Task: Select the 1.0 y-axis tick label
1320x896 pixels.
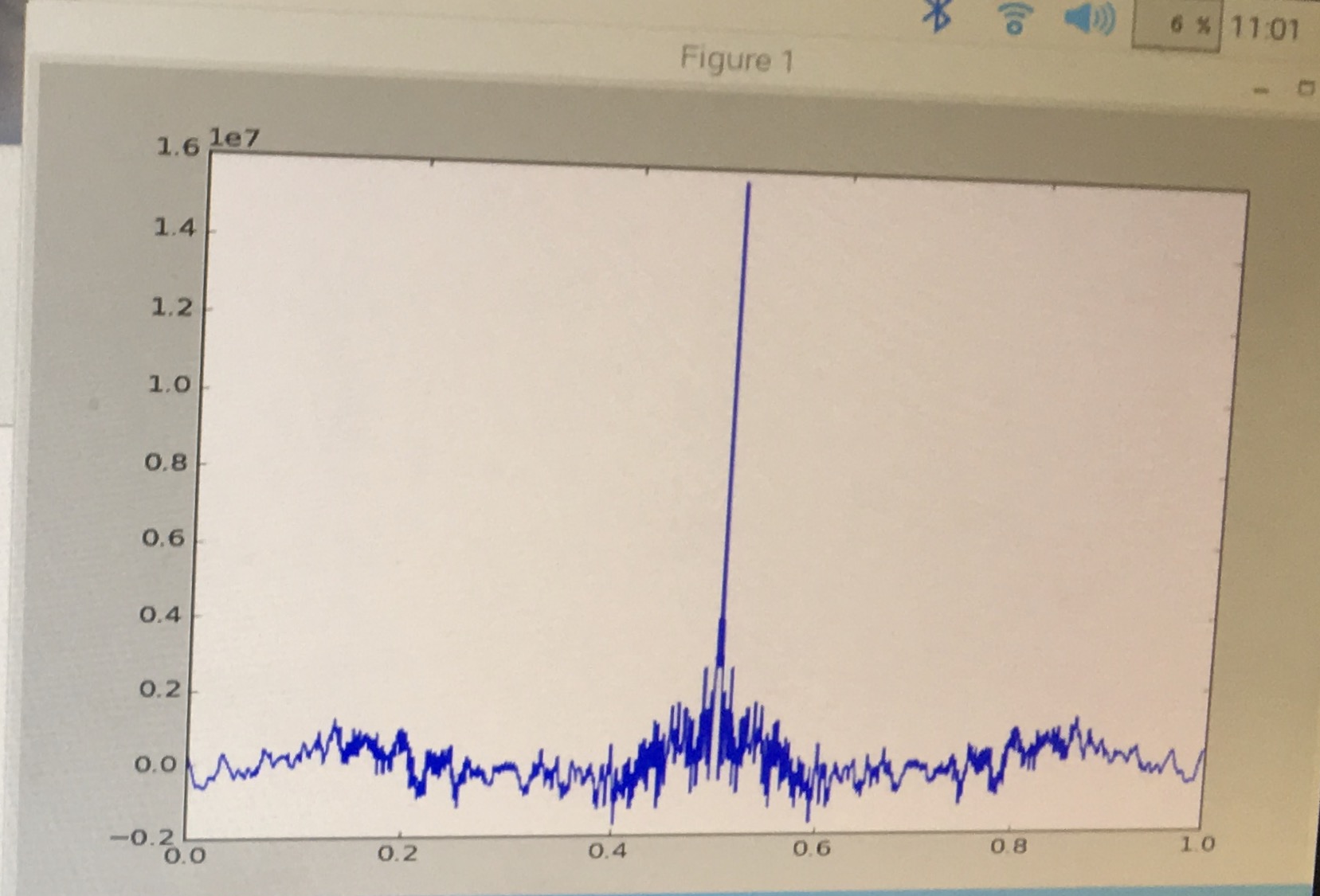Action: 170,385
